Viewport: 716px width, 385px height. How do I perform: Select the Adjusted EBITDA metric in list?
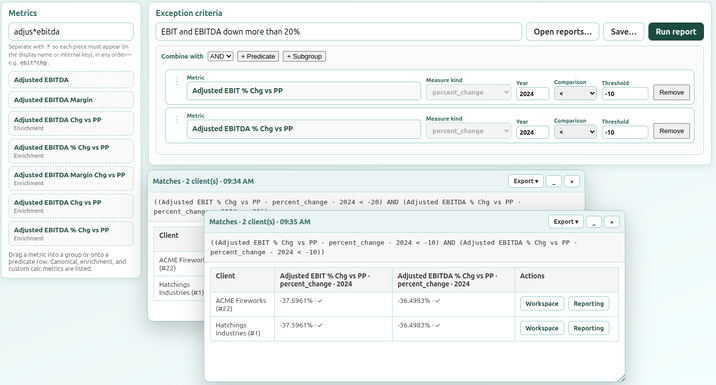71,79
